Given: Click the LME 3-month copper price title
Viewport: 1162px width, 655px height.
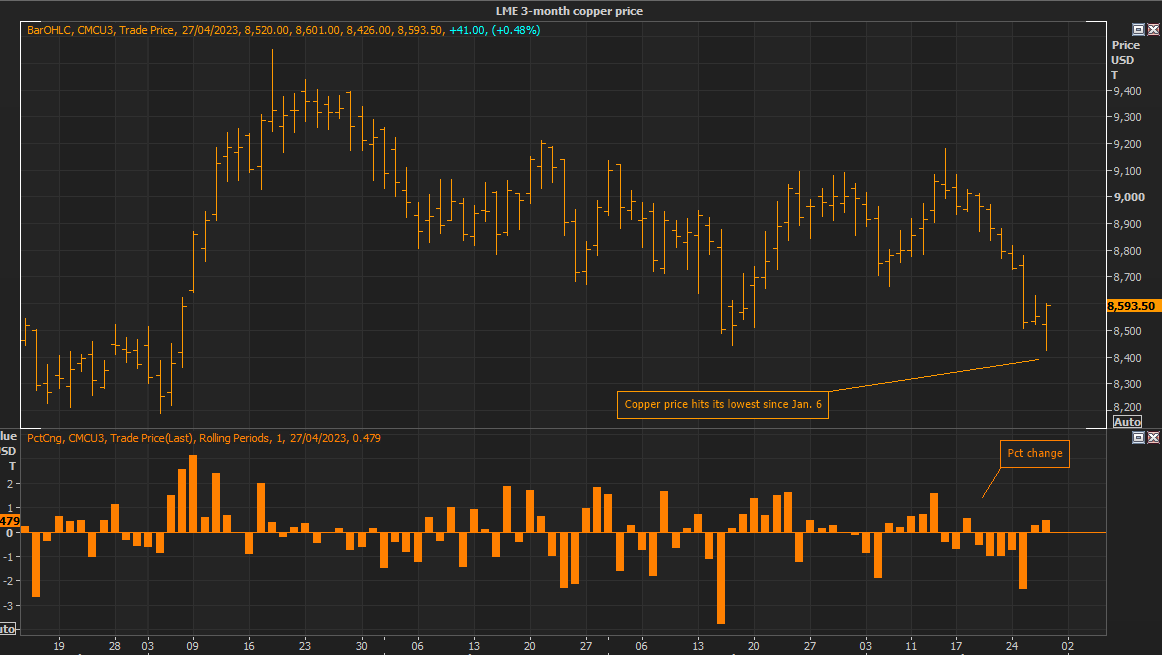Looking at the screenshot, I should tap(570, 11).
